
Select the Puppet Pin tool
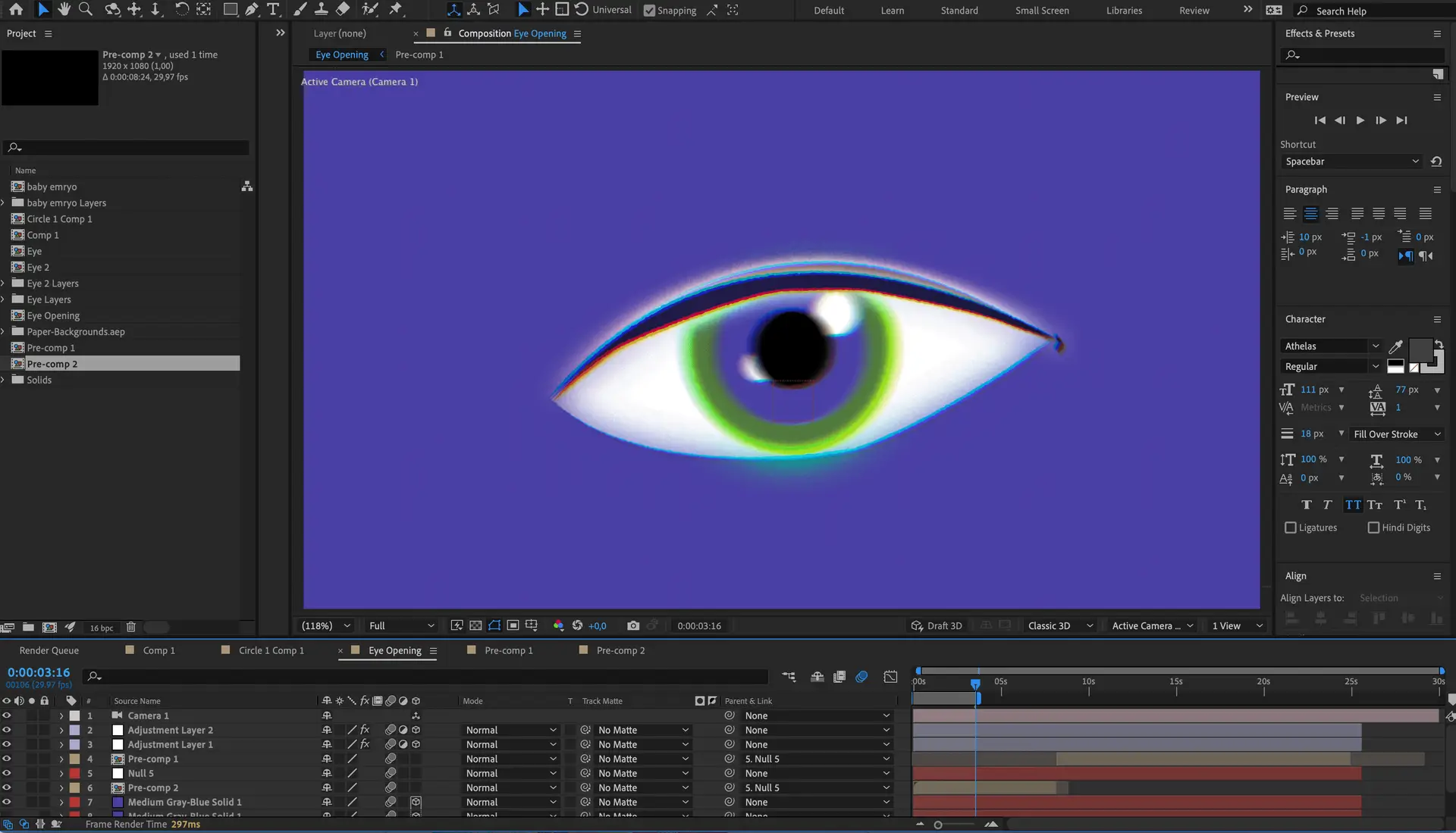click(396, 9)
